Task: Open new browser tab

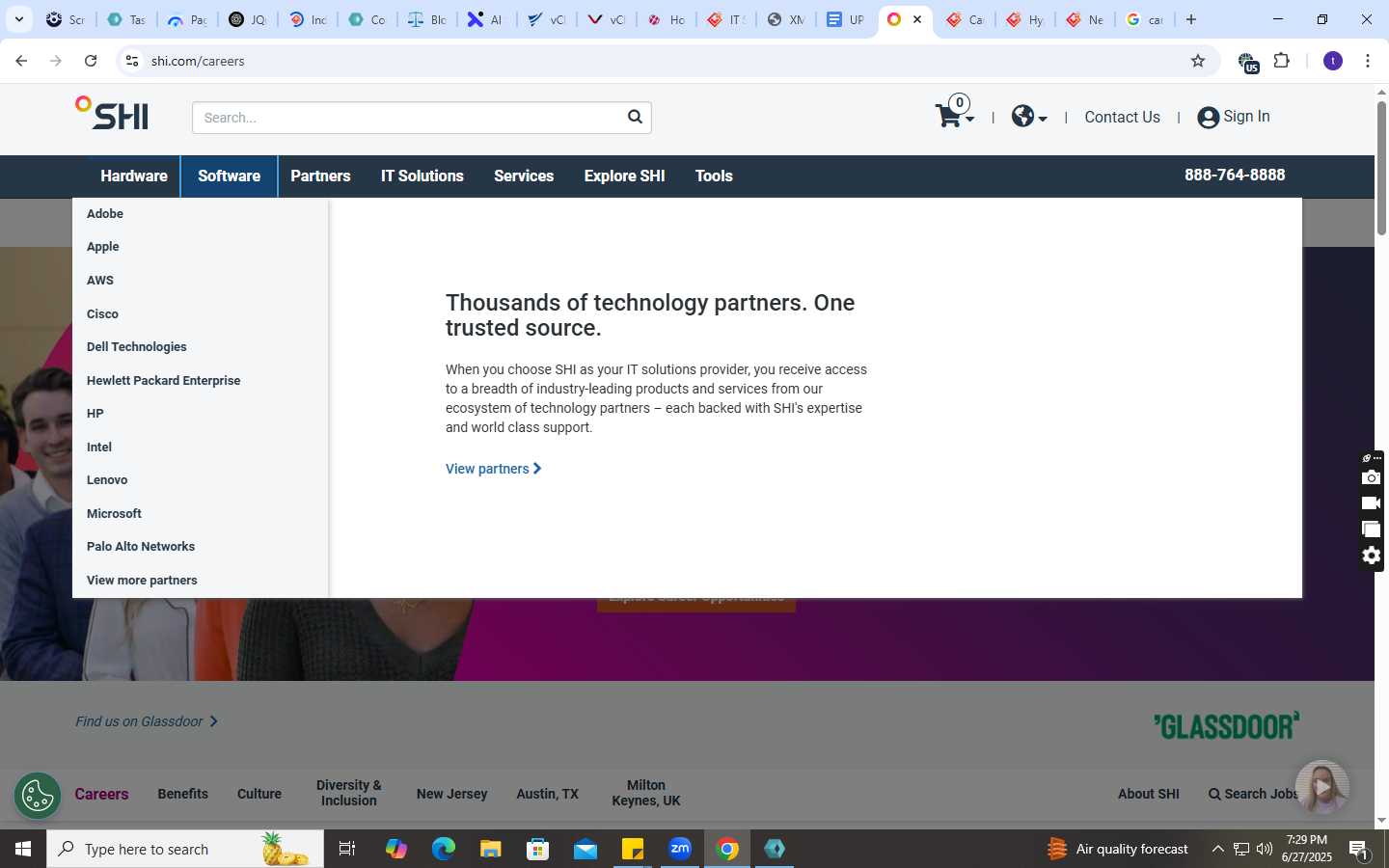Action: coord(1191,19)
